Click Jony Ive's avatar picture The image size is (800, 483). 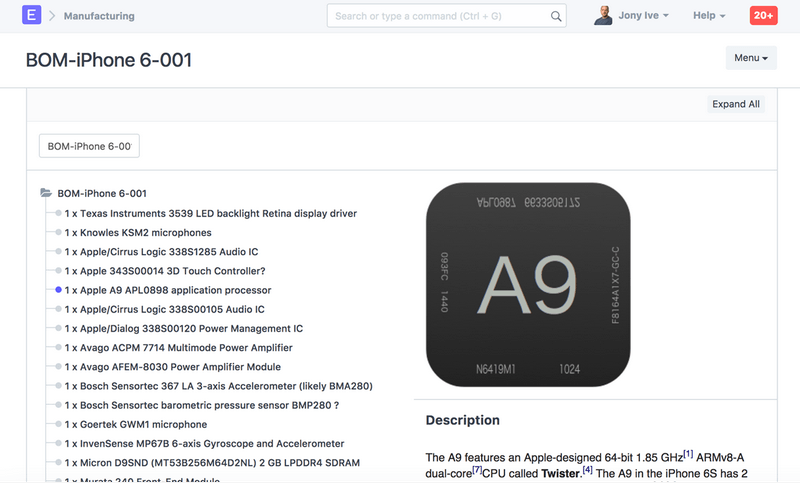[604, 16]
